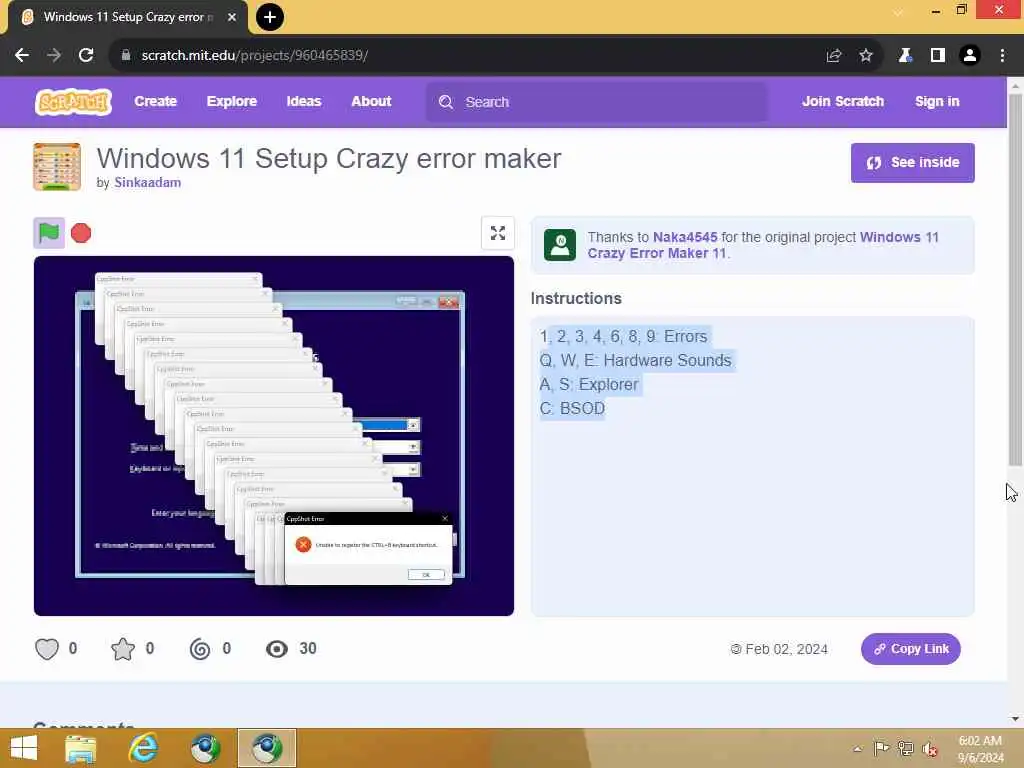Click the red error icon in dialog
This screenshot has height=768, width=1024.
303,545
